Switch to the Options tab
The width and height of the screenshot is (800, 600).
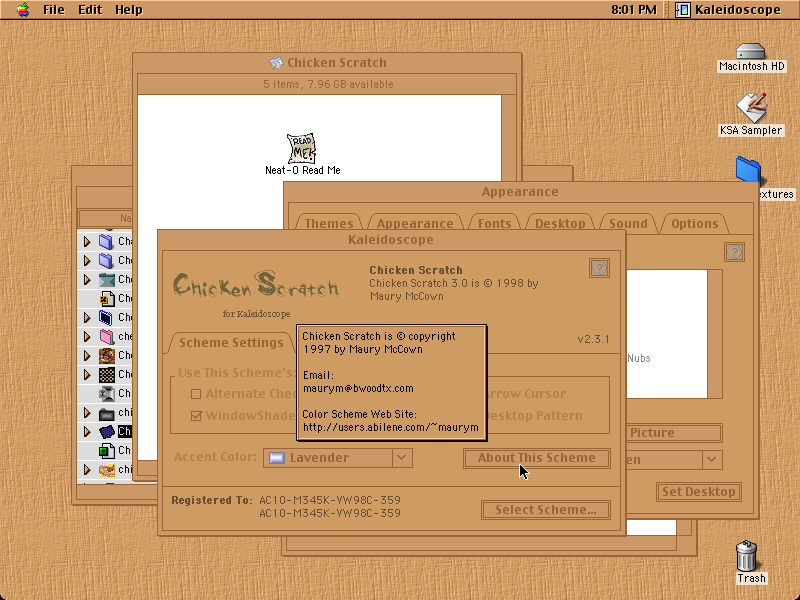pos(694,223)
